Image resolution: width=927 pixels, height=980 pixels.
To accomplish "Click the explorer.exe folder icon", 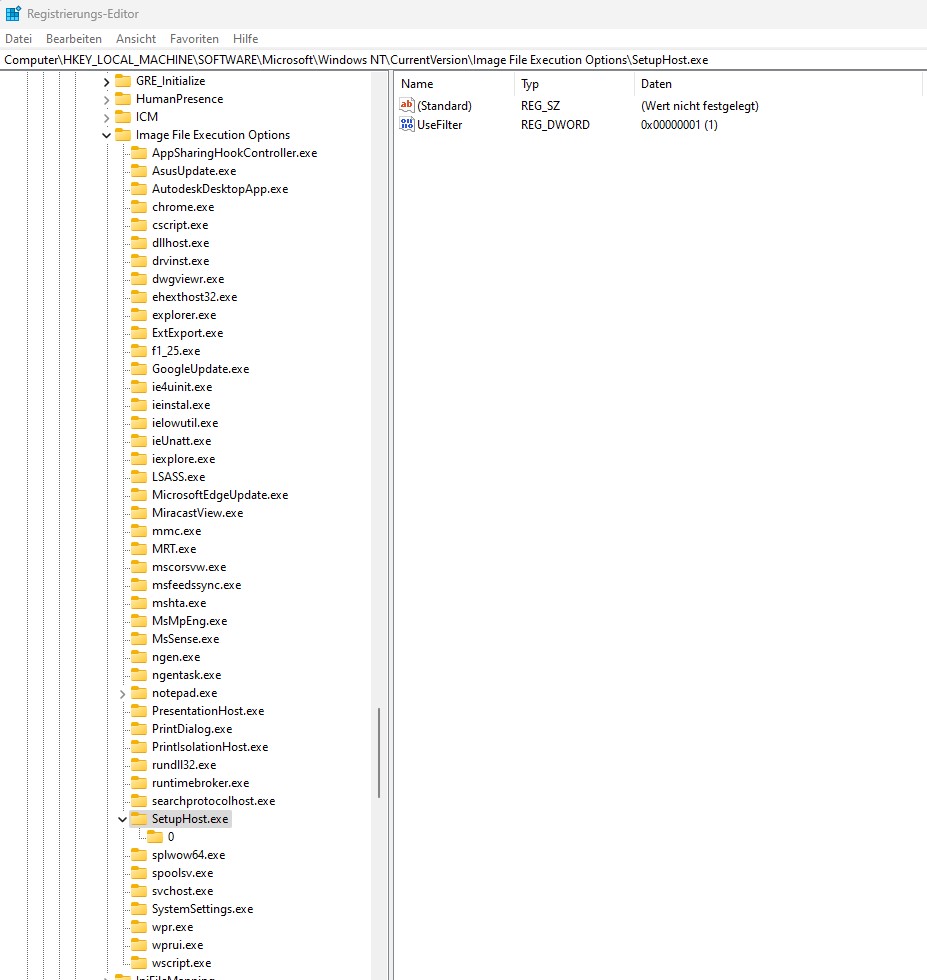I will pos(139,314).
